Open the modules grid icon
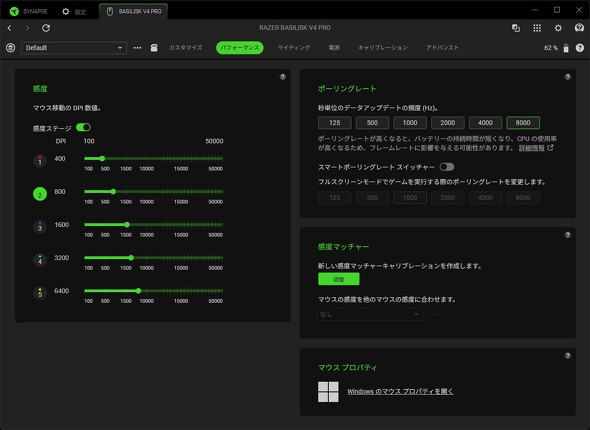 click(537, 28)
